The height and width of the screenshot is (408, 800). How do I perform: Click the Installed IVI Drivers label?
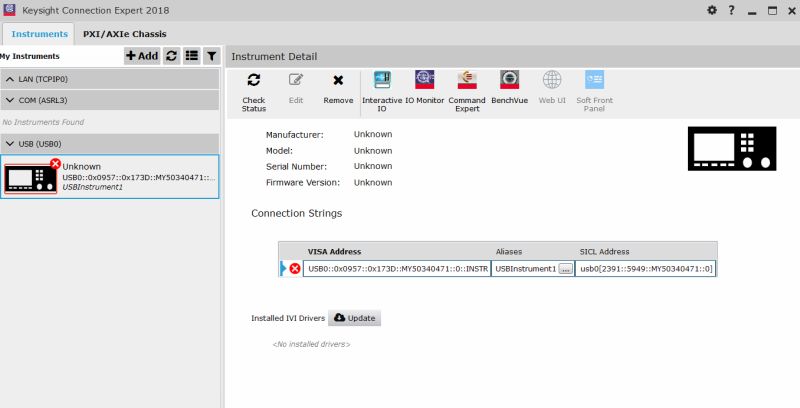tap(288, 318)
